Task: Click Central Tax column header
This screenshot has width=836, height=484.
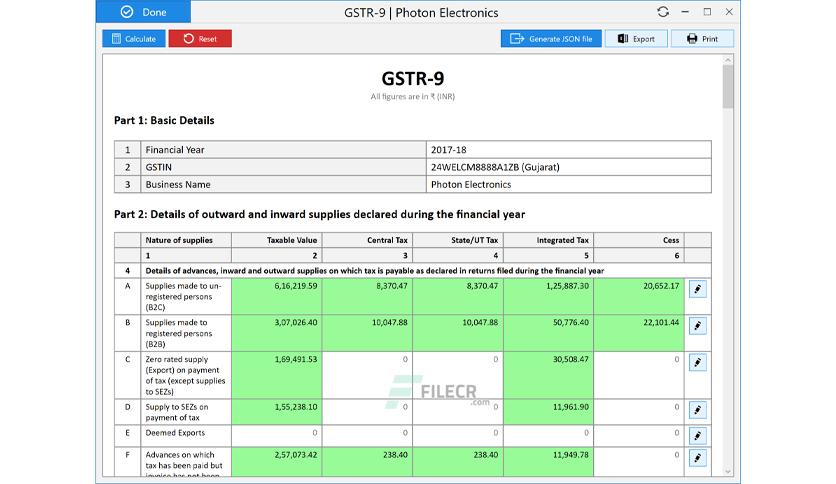Action: coord(367,240)
